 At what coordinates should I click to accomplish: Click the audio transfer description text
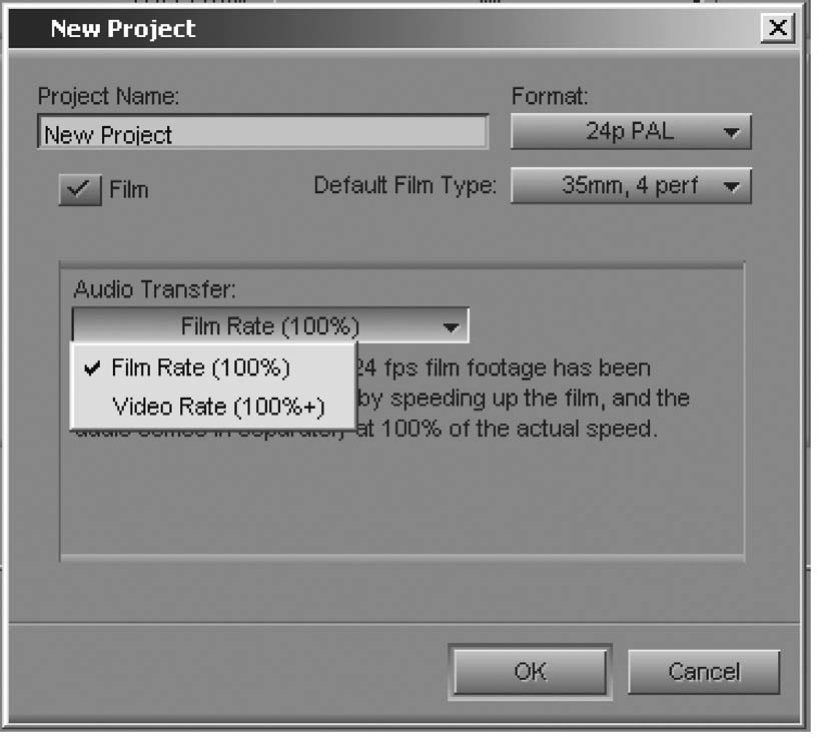point(522,398)
